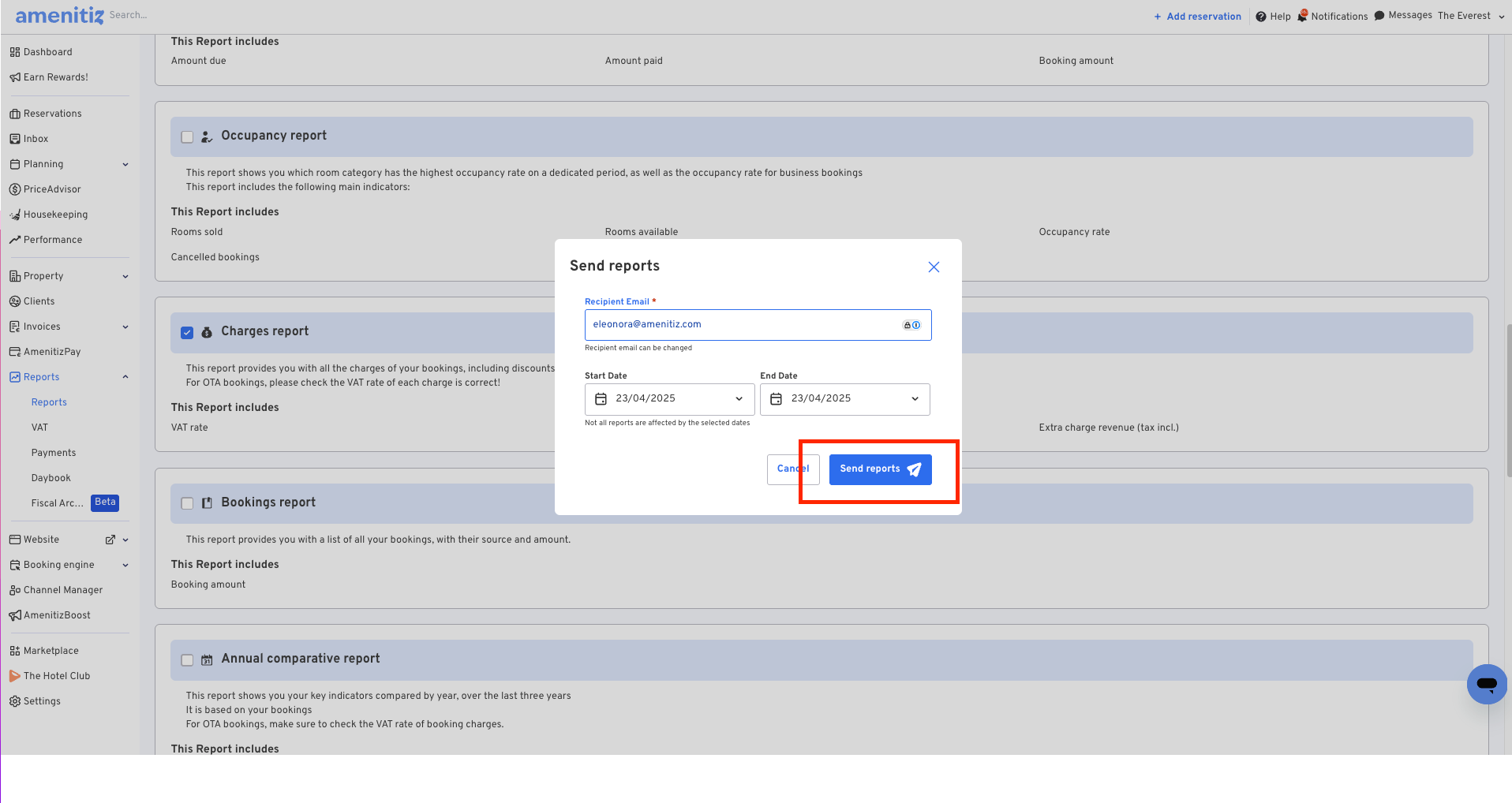
Task: Tick the Bookings report checkbox
Action: 187,503
